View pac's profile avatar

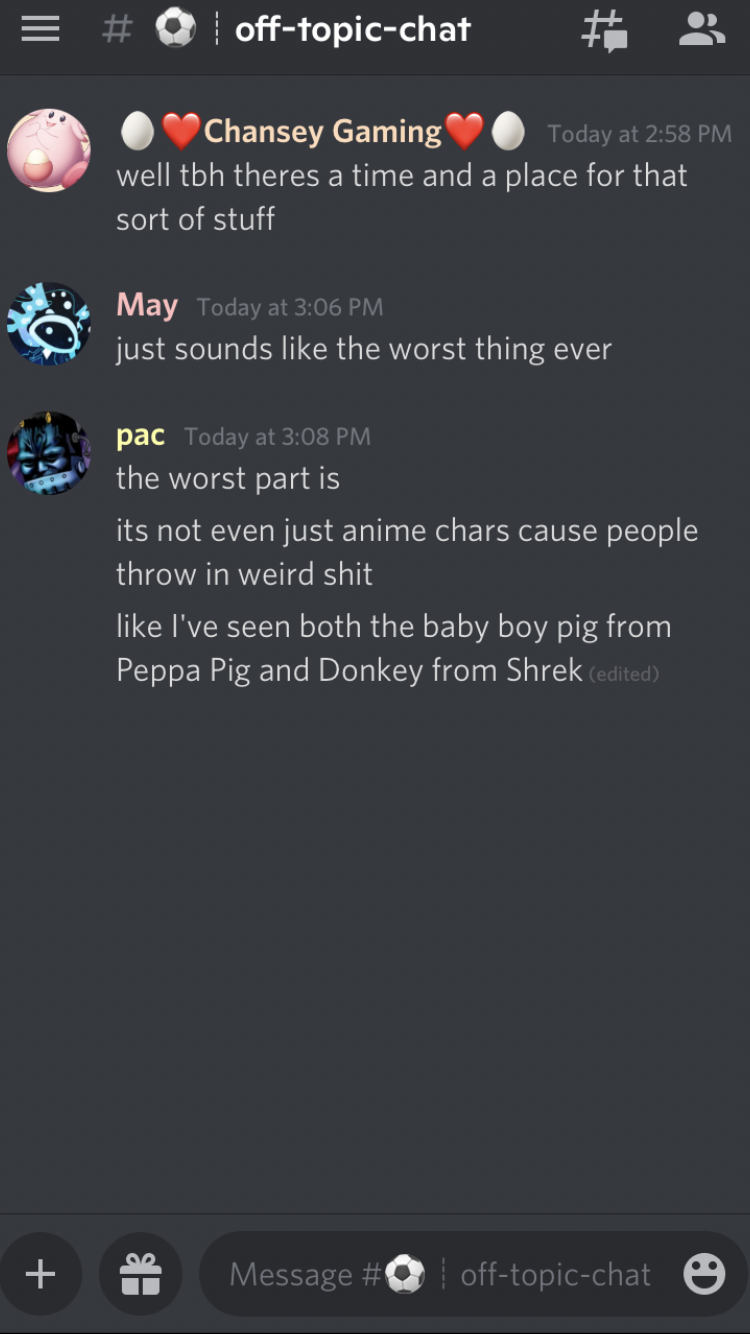[49, 453]
